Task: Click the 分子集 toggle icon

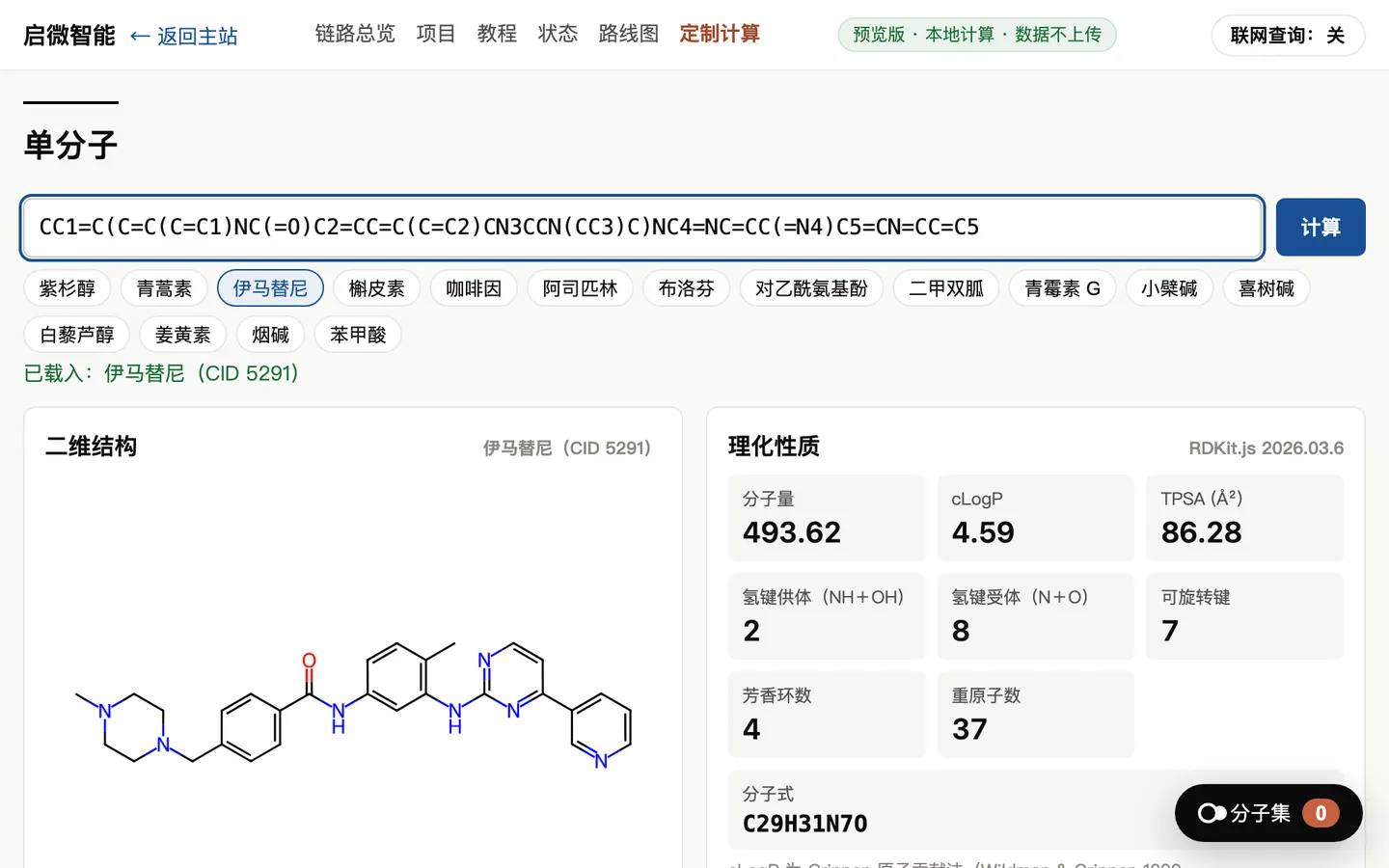Action: (x=1212, y=813)
